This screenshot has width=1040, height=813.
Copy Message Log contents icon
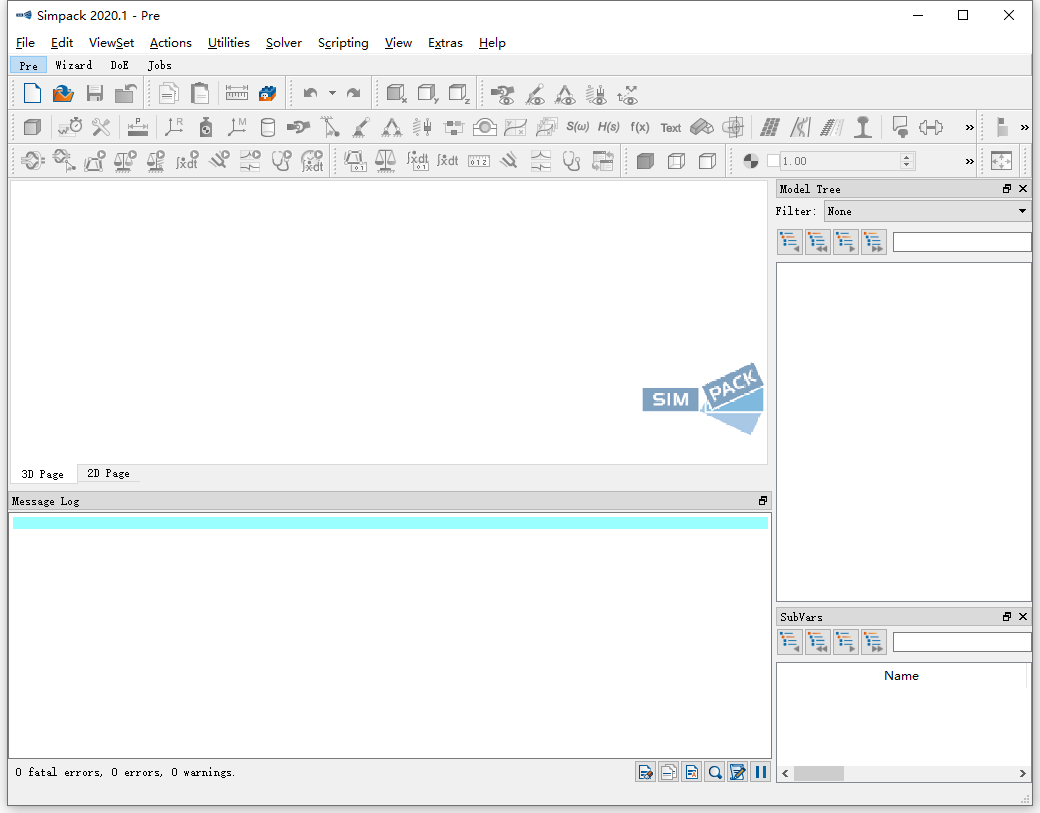669,772
